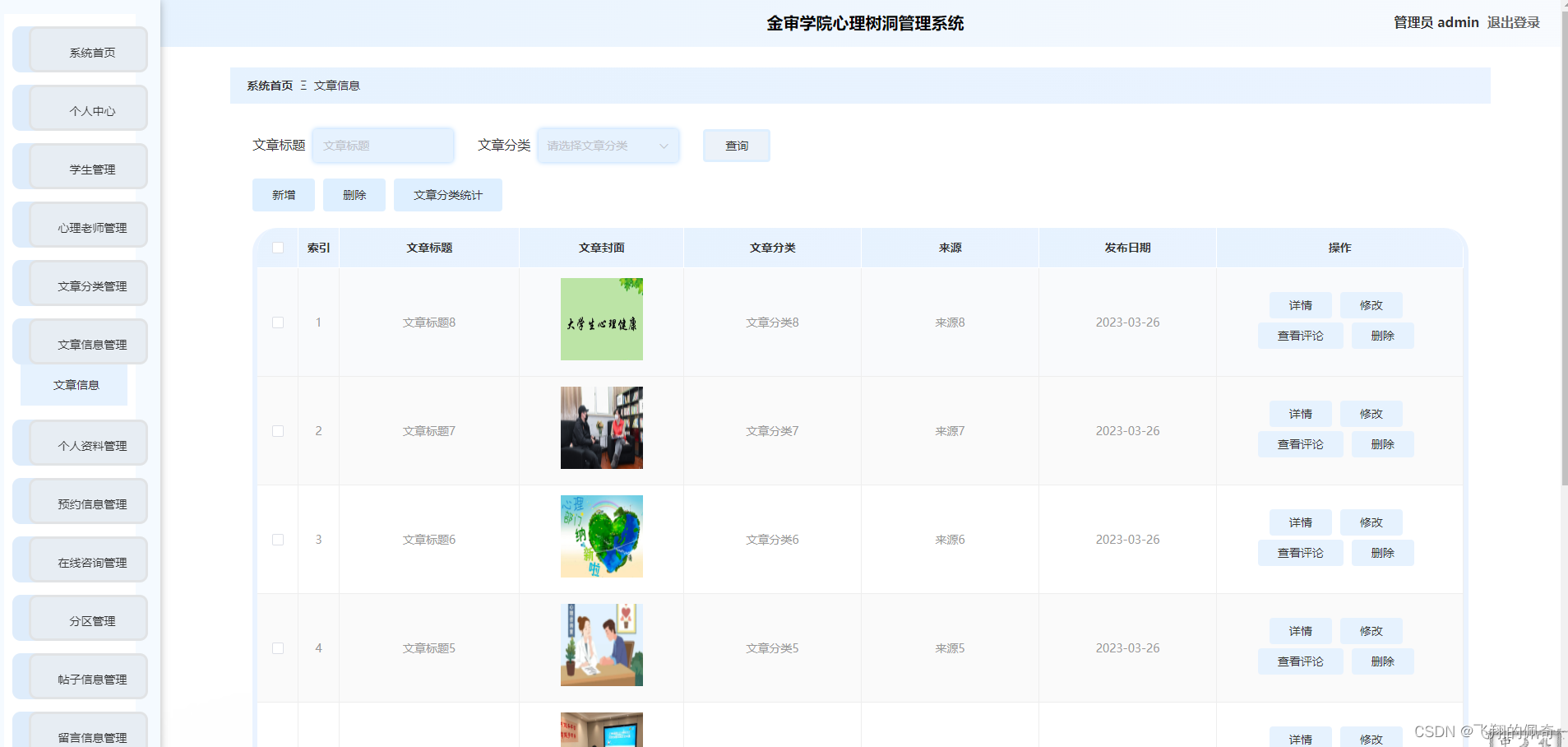
Task: Click 查看评论 for 文章标题7
Action: tap(1301, 444)
